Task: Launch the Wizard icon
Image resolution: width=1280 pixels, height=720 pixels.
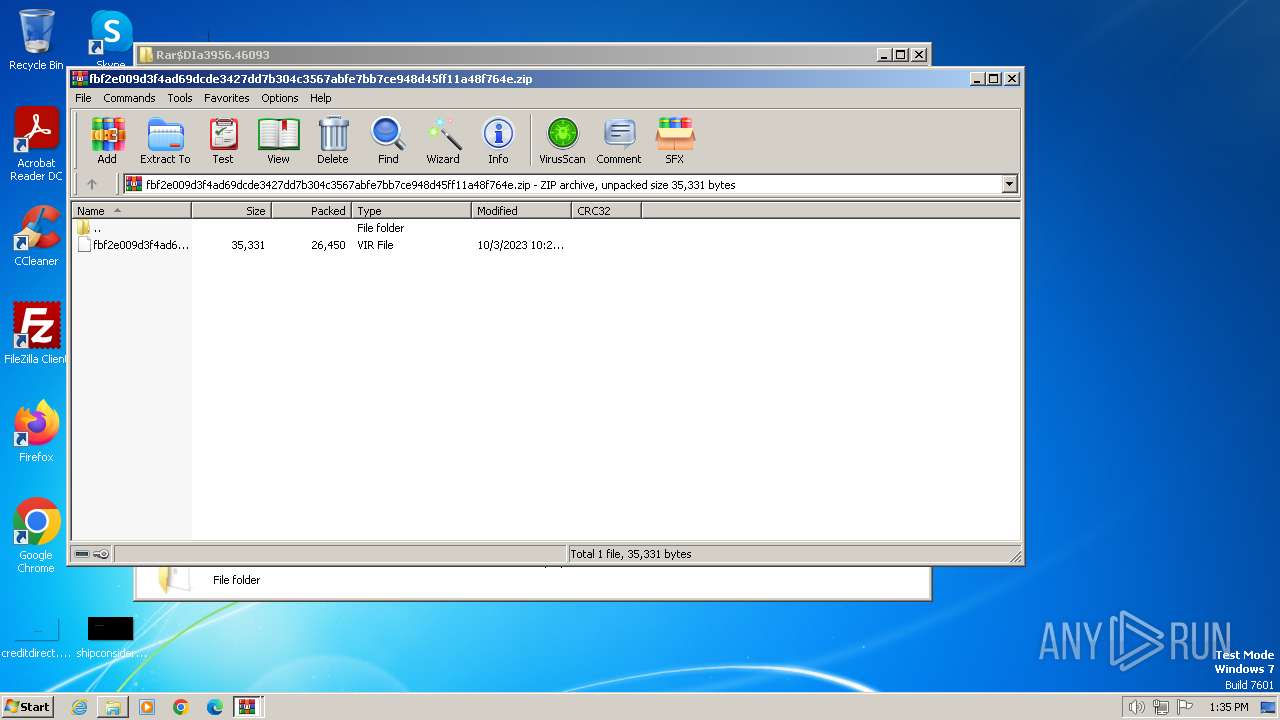Action: pos(443,140)
